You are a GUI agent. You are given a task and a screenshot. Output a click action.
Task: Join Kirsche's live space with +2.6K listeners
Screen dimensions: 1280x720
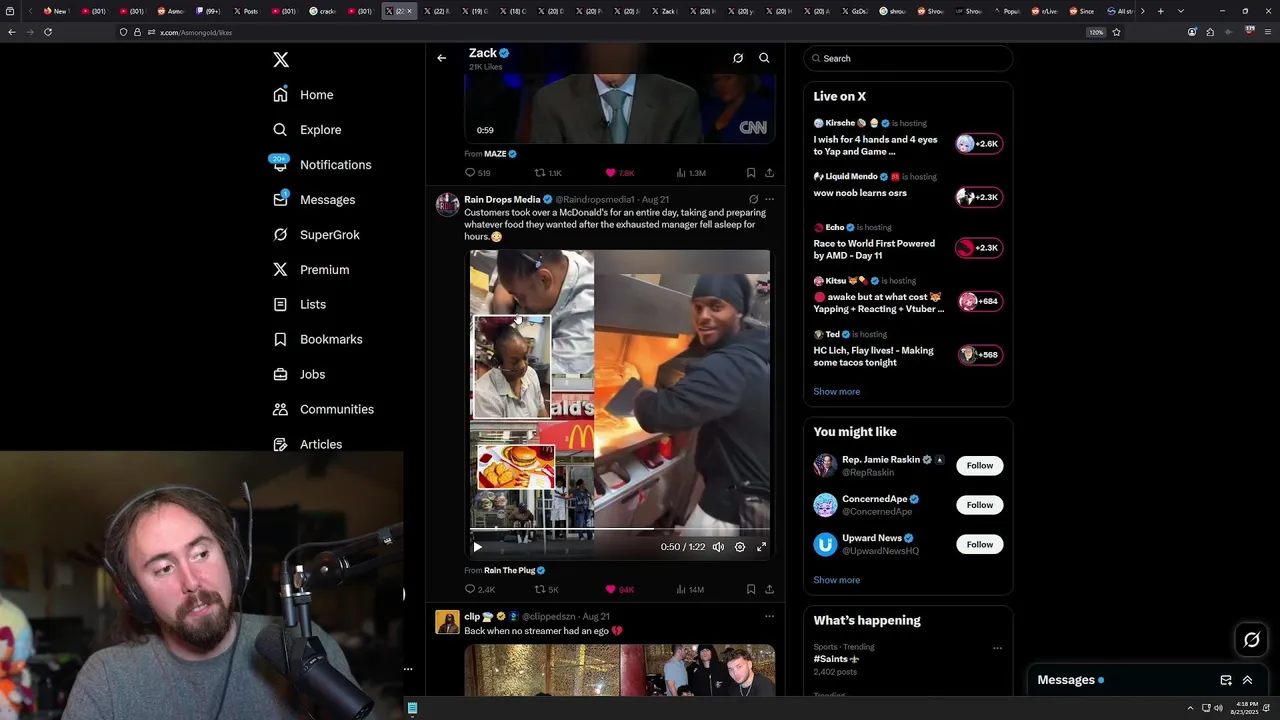tap(978, 144)
